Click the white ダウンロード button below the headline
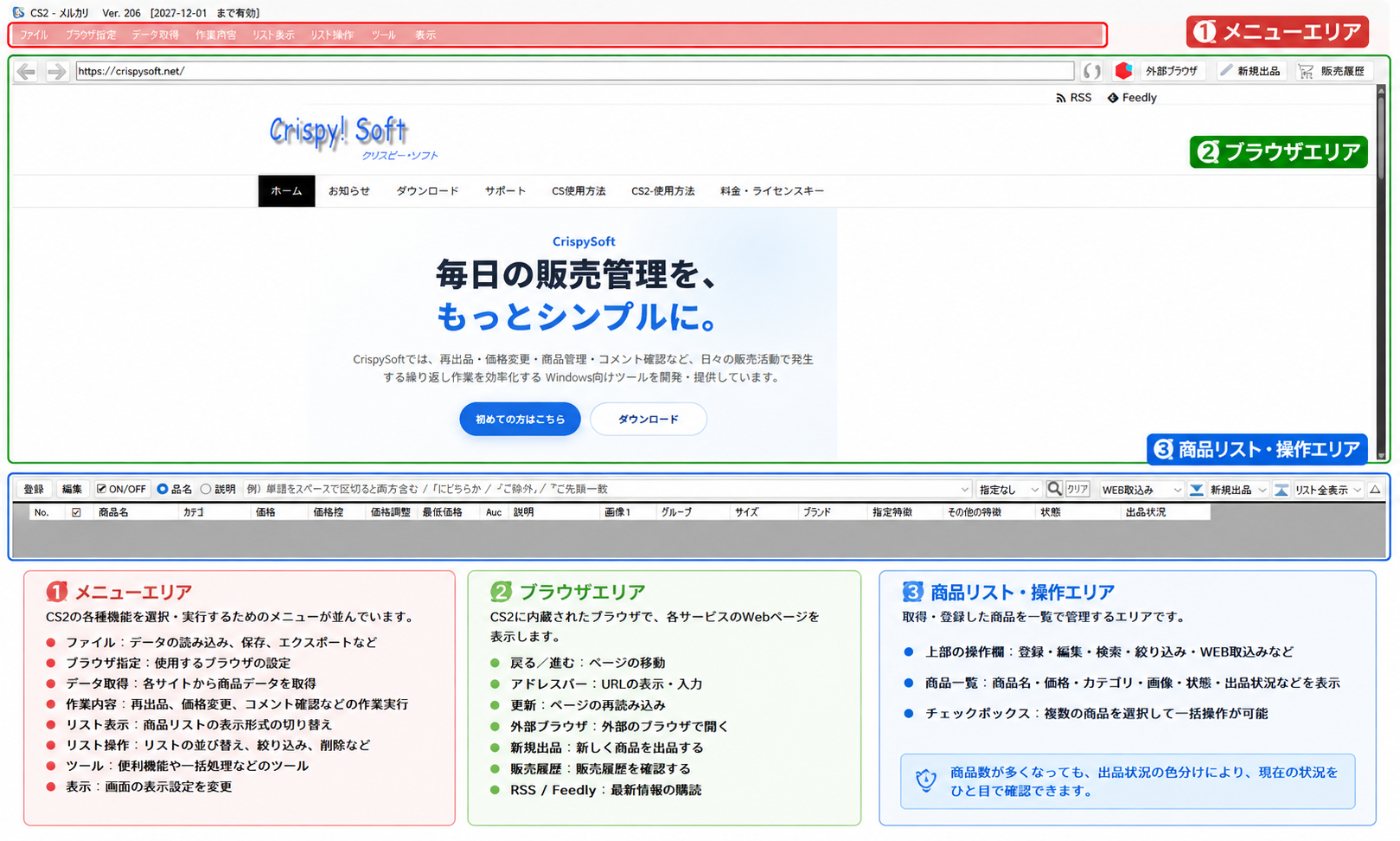Viewport: 1400px width, 841px height. (x=649, y=420)
